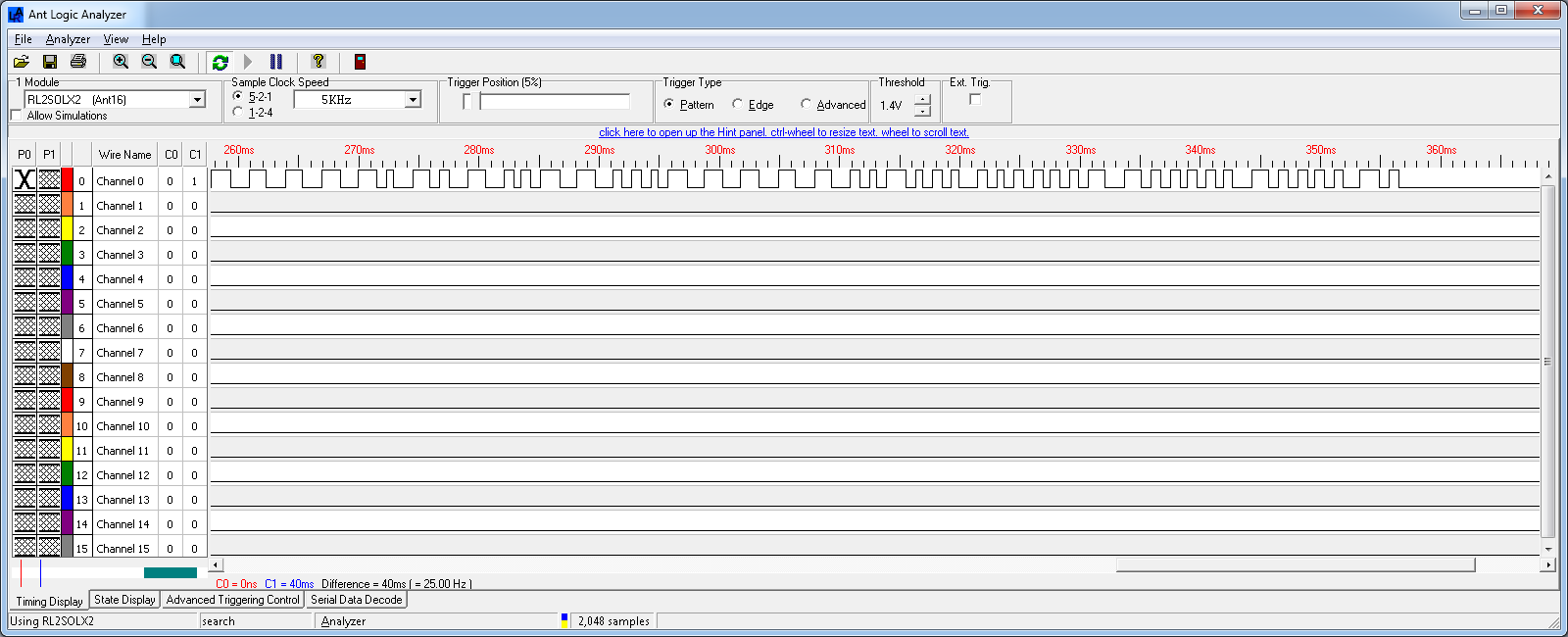
Task: Select 5-2-1 sample clock sequence
Action: [x=238, y=96]
